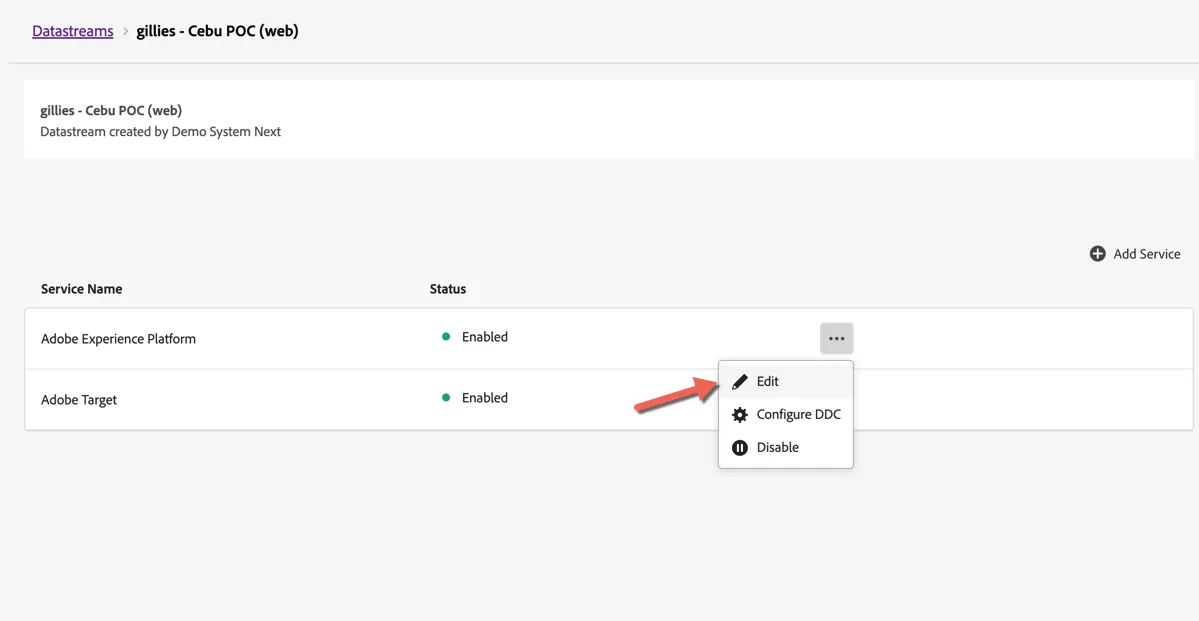Select Configure DDC menu entry

pyautogui.click(x=785, y=415)
